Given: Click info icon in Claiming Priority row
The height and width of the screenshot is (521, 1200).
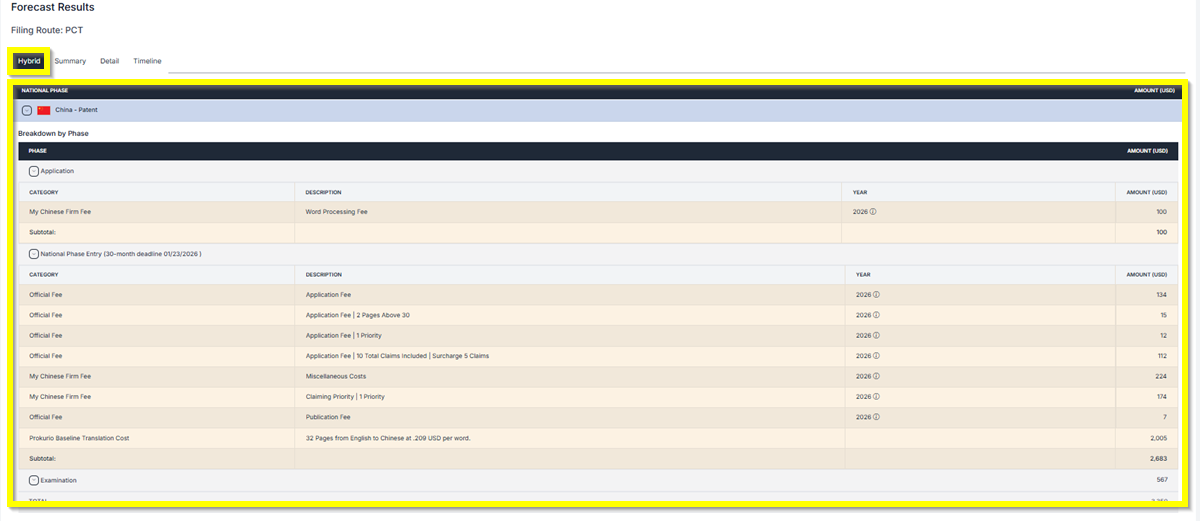Looking at the screenshot, I should point(874,397).
